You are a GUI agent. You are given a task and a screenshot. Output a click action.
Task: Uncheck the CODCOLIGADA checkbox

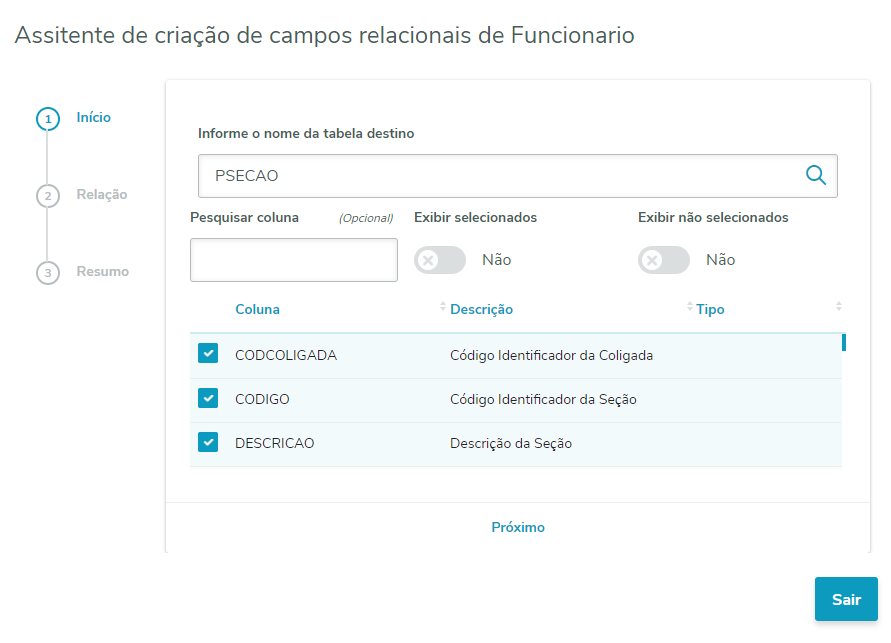[208, 354]
